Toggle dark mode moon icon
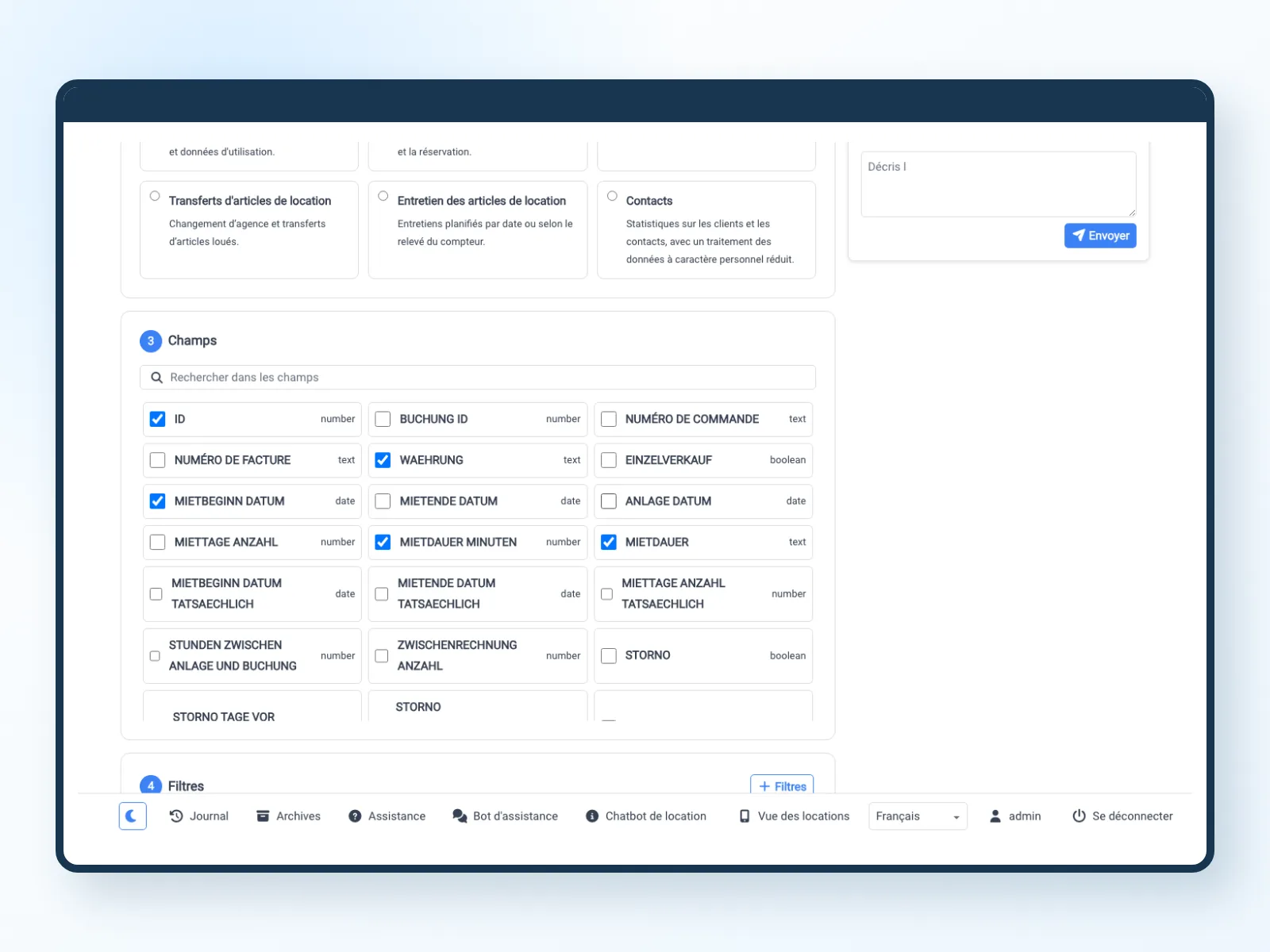1270x952 pixels. tap(133, 816)
